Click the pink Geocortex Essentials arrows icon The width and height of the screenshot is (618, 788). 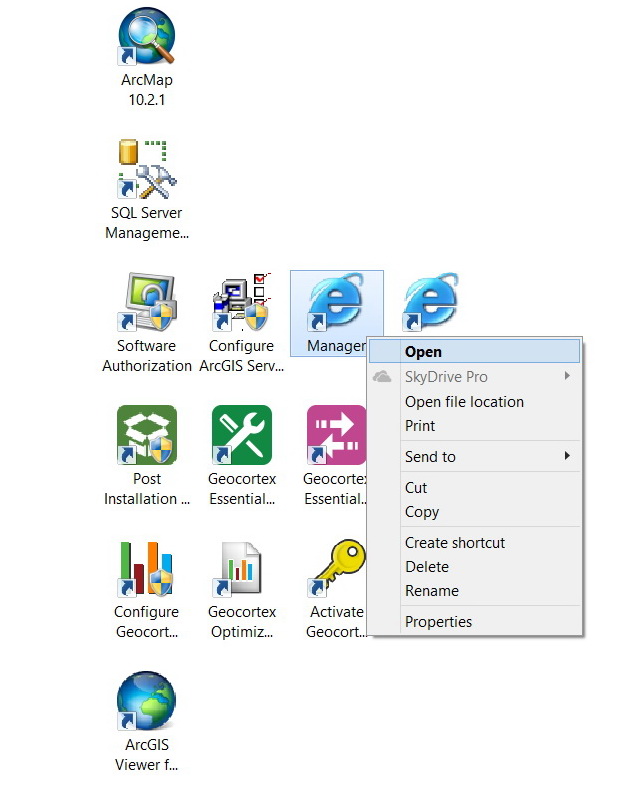point(337,435)
